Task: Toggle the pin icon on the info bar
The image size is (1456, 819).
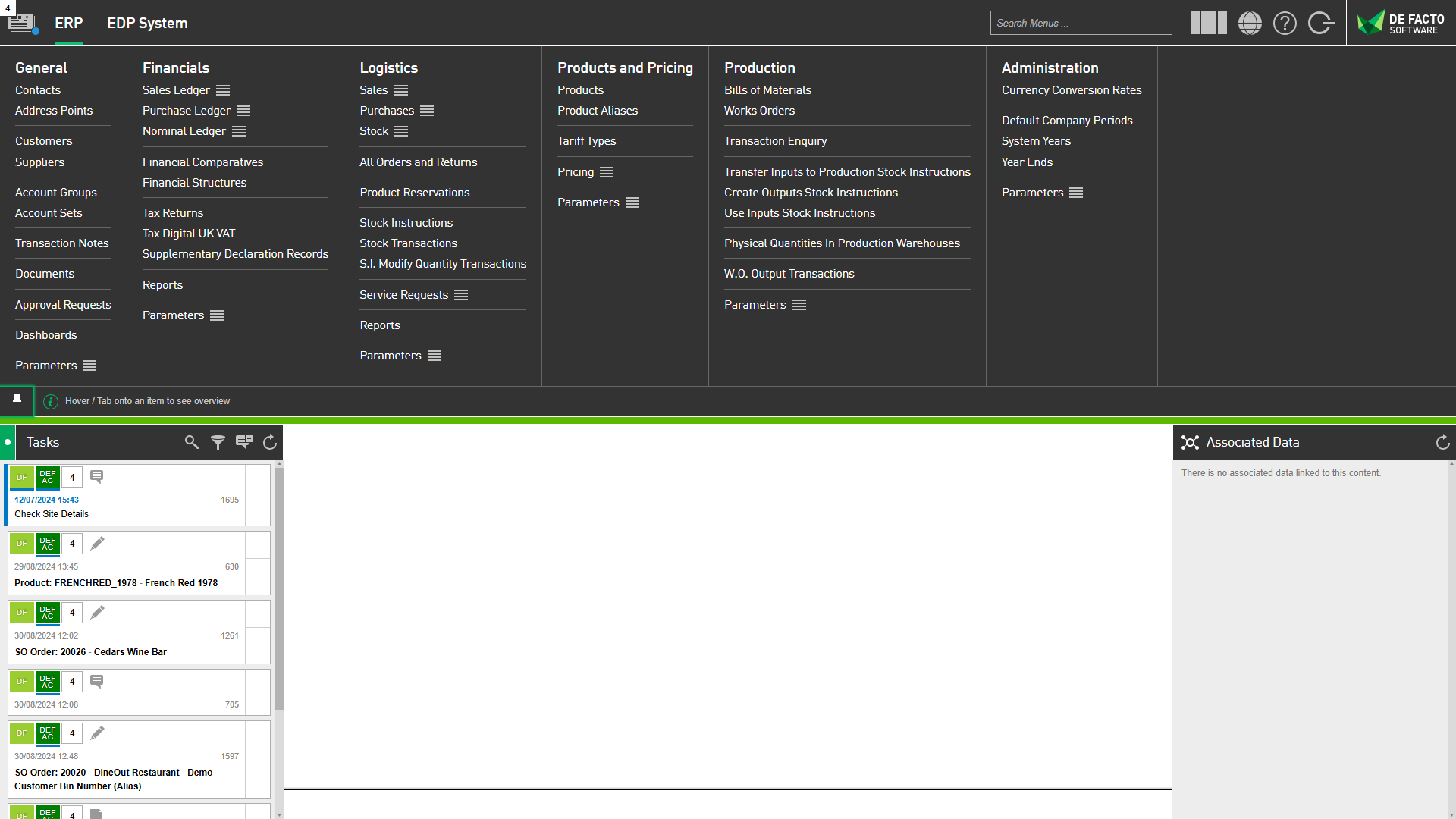Action: click(17, 401)
